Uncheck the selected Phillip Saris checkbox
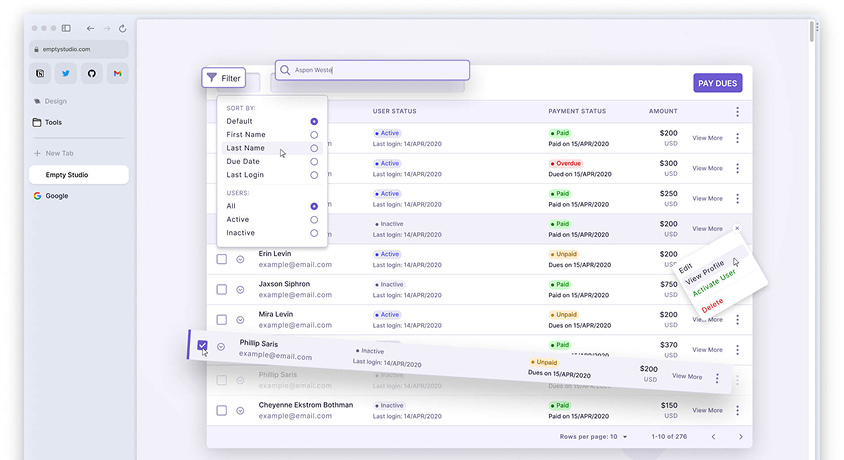 203,346
